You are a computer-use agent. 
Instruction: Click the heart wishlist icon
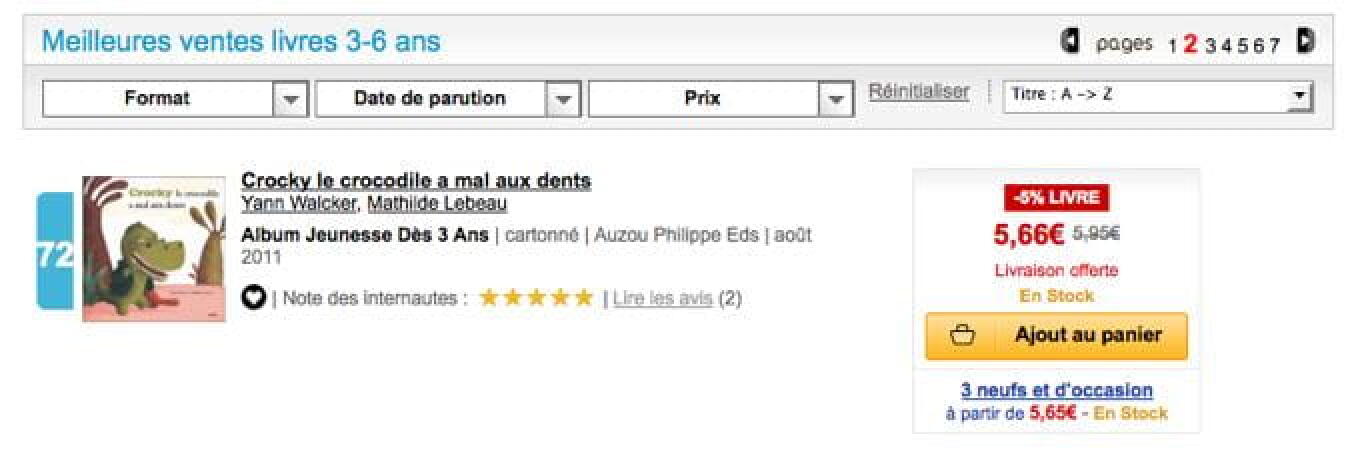pyautogui.click(x=254, y=298)
